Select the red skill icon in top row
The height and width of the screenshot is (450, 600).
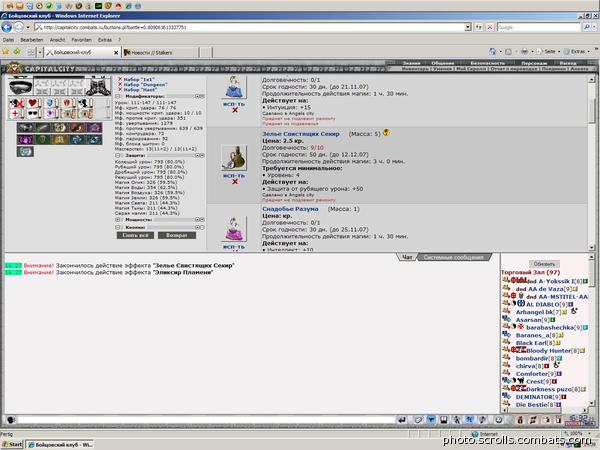[x=77, y=128]
